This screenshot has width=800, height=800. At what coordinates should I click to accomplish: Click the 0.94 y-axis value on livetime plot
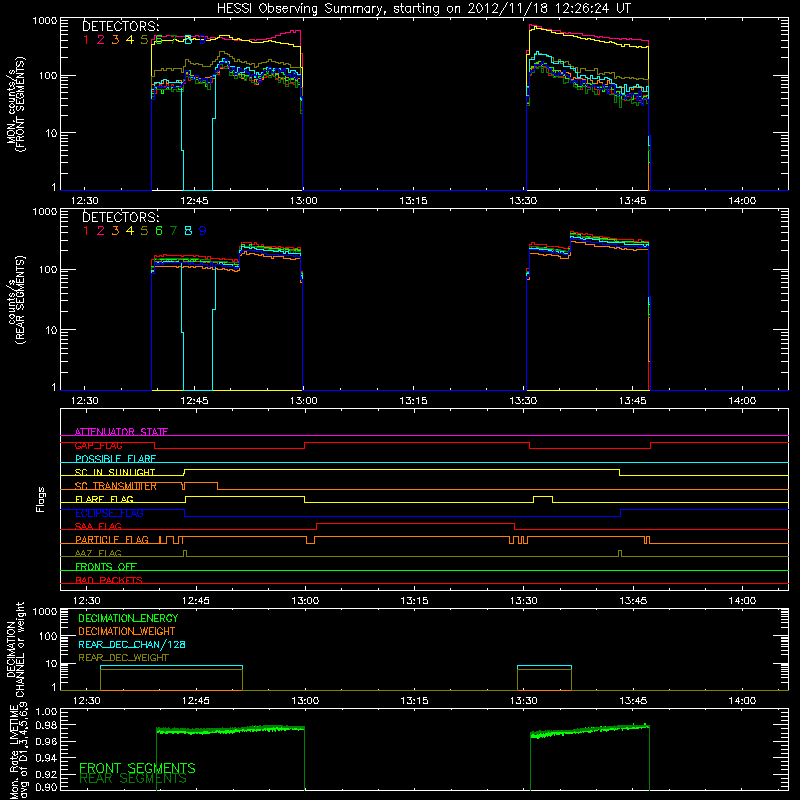pos(46,757)
